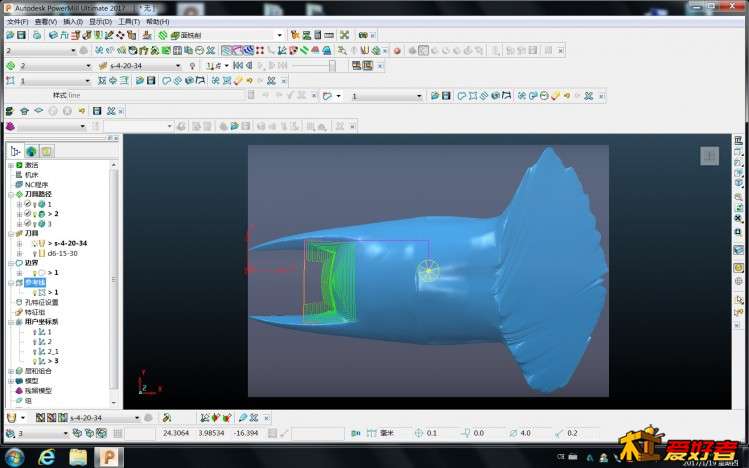The height and width of the screenshot is (468, 749).
Task: Click the red record icon in second toolbar
Action: 397,51
